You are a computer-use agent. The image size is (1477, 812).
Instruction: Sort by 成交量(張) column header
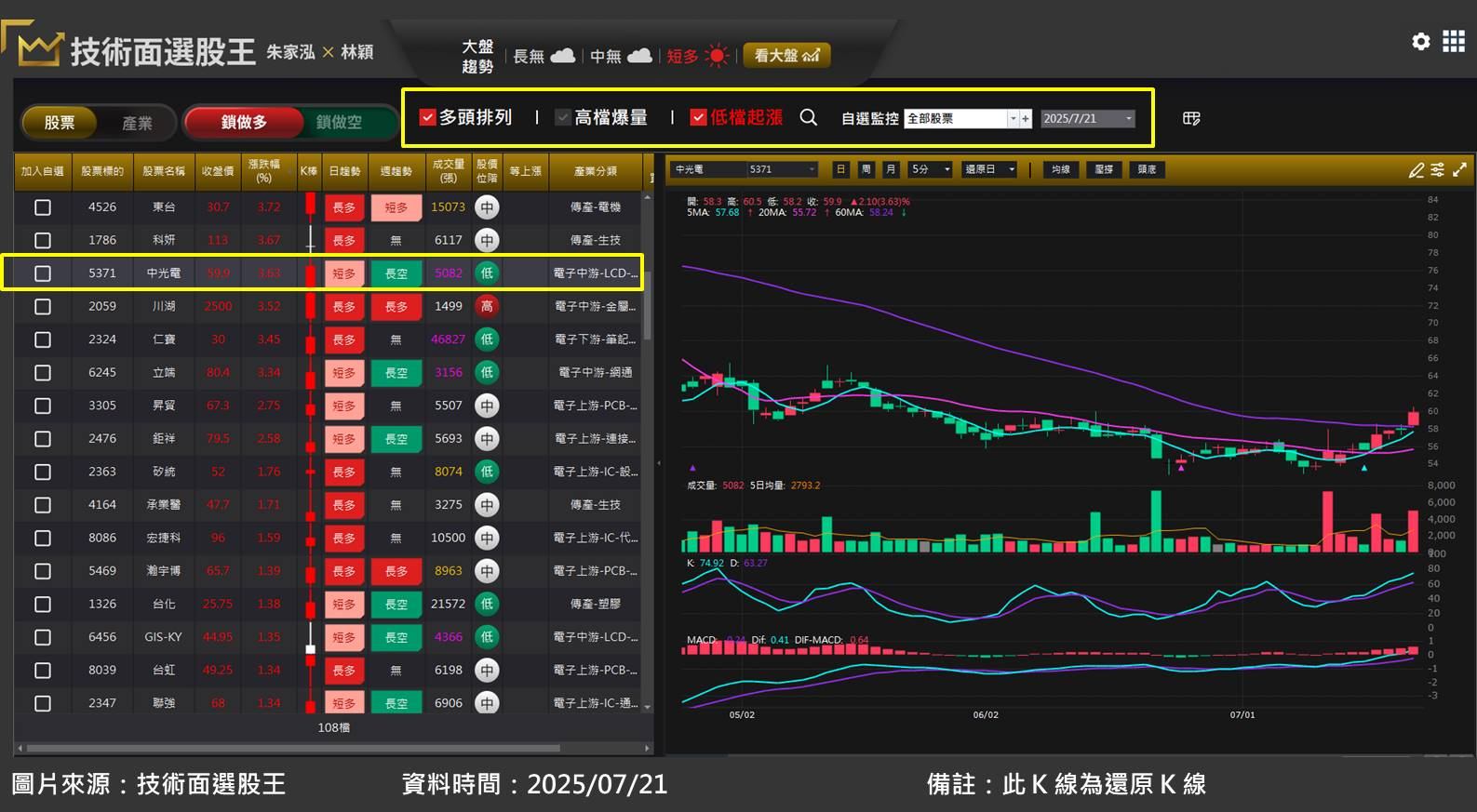point(448,171)
